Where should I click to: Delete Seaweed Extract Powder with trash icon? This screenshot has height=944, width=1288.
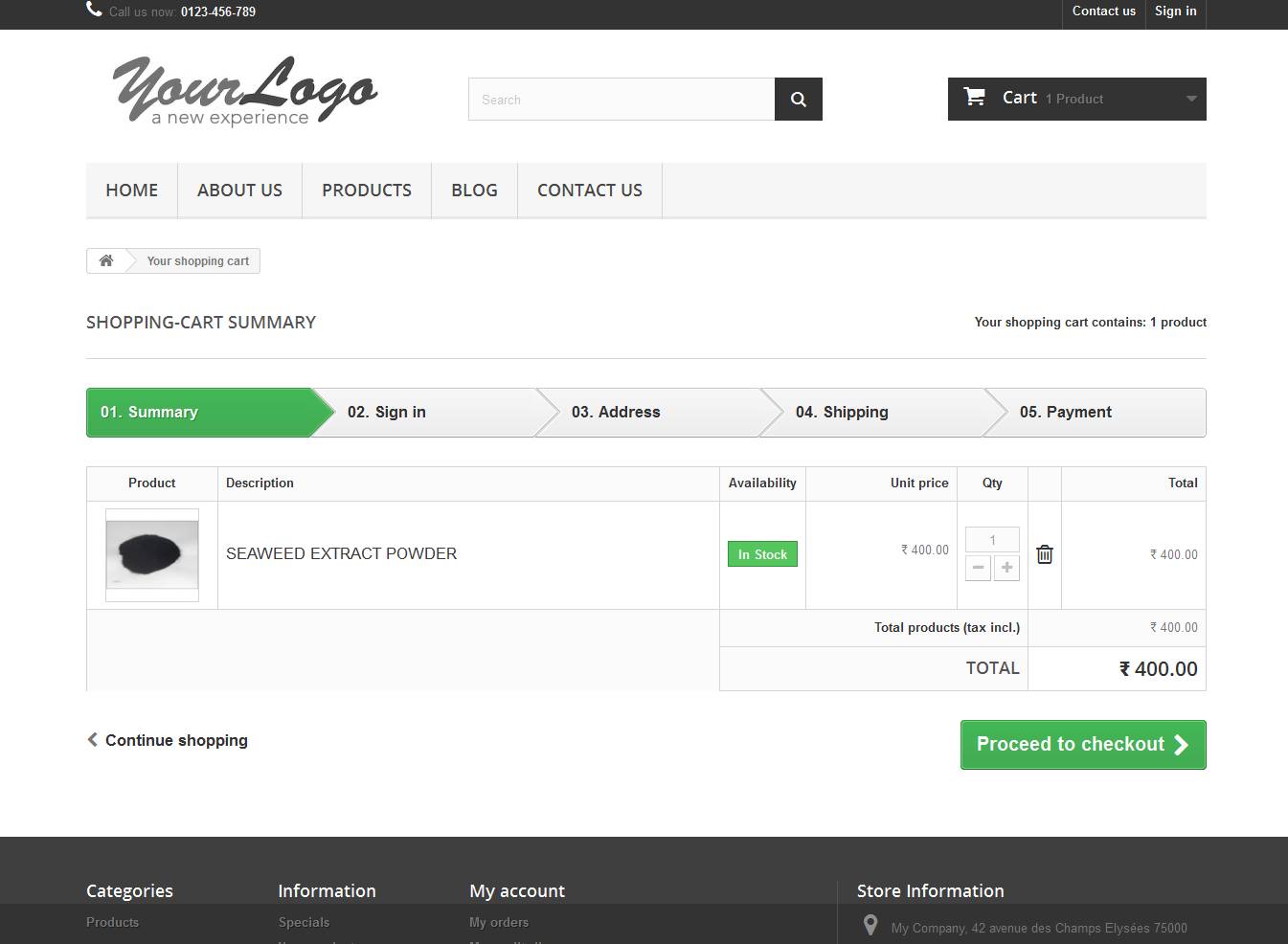click(1045, 554)
